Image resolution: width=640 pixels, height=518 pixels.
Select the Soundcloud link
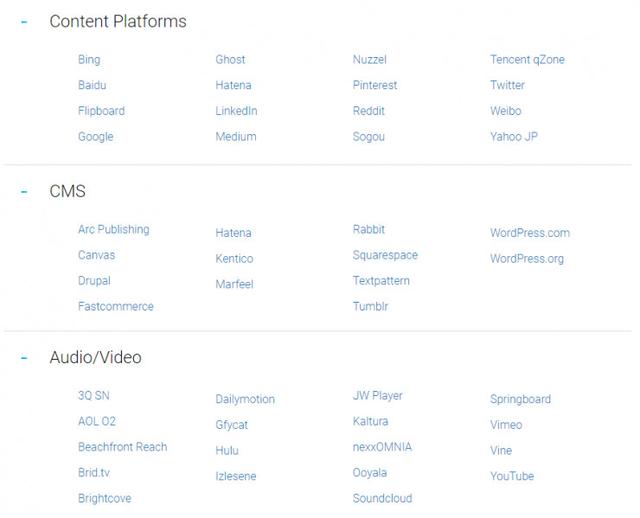[382, 498]
